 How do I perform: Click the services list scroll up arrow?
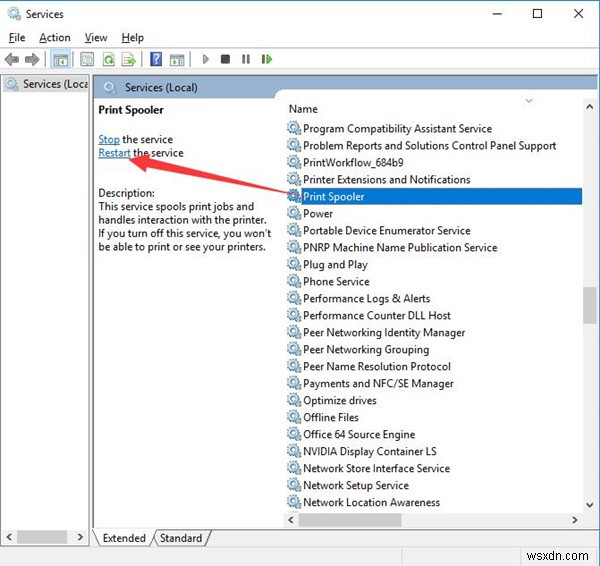[590, 107]
